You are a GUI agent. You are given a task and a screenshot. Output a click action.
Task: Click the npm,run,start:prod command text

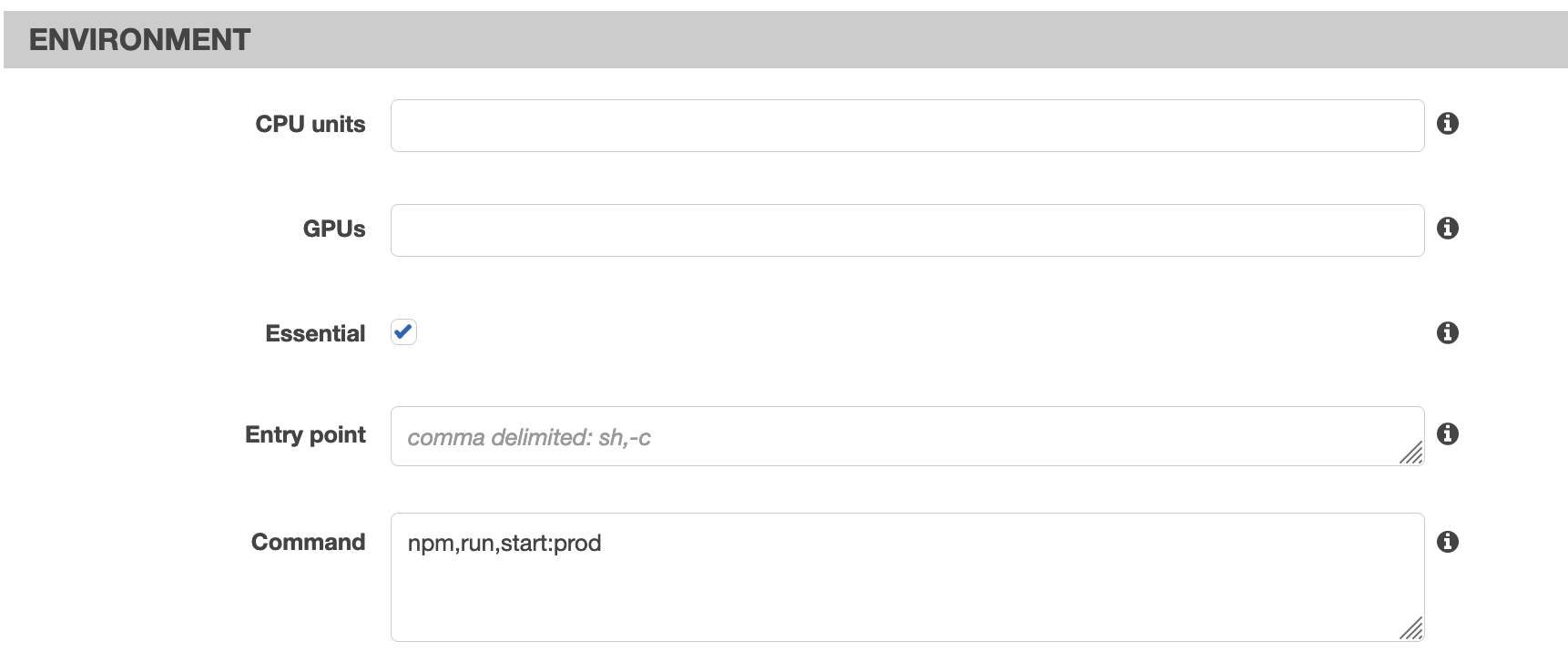pyautogui.click(x=504, y=544)
